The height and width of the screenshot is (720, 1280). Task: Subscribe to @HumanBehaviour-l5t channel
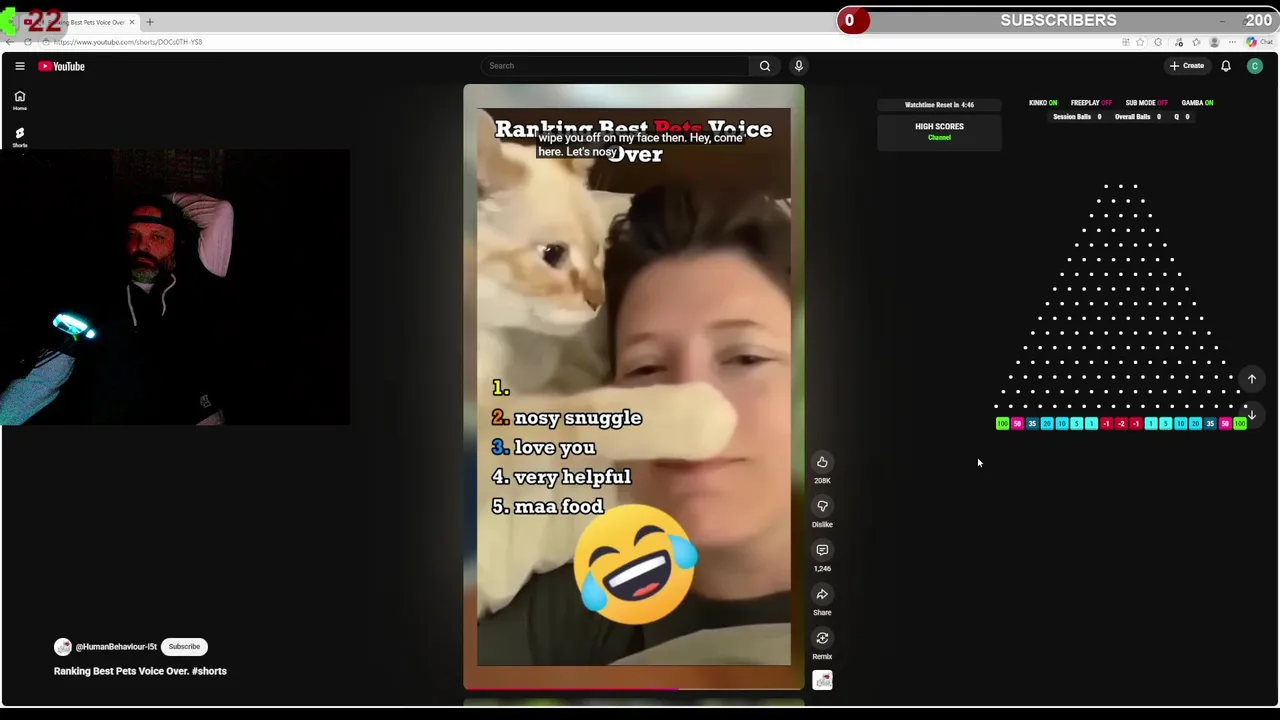click(x=184, y=647)
